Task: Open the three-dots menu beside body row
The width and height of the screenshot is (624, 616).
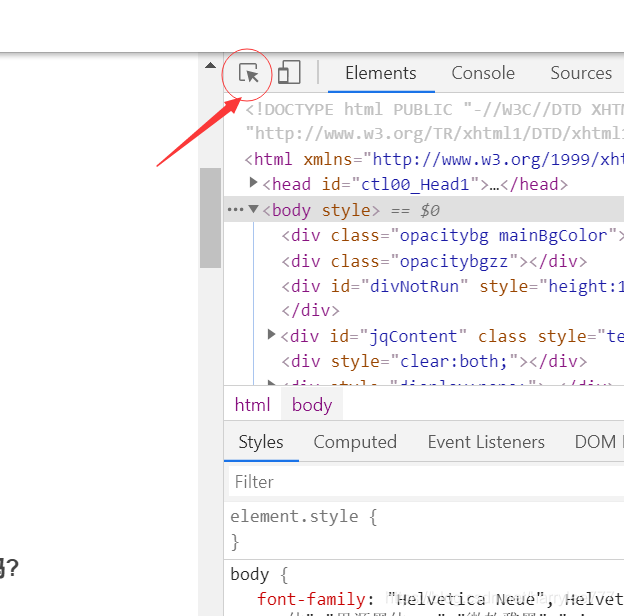Action: pyautogui.click(x=235, y=209)
